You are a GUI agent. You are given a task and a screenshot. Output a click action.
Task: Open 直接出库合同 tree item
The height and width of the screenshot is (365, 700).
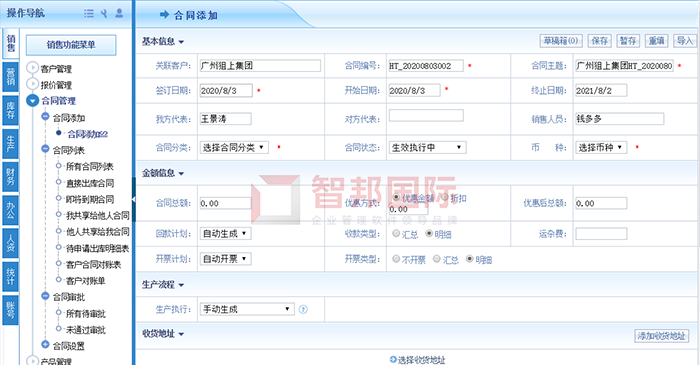tap(90, 183)
